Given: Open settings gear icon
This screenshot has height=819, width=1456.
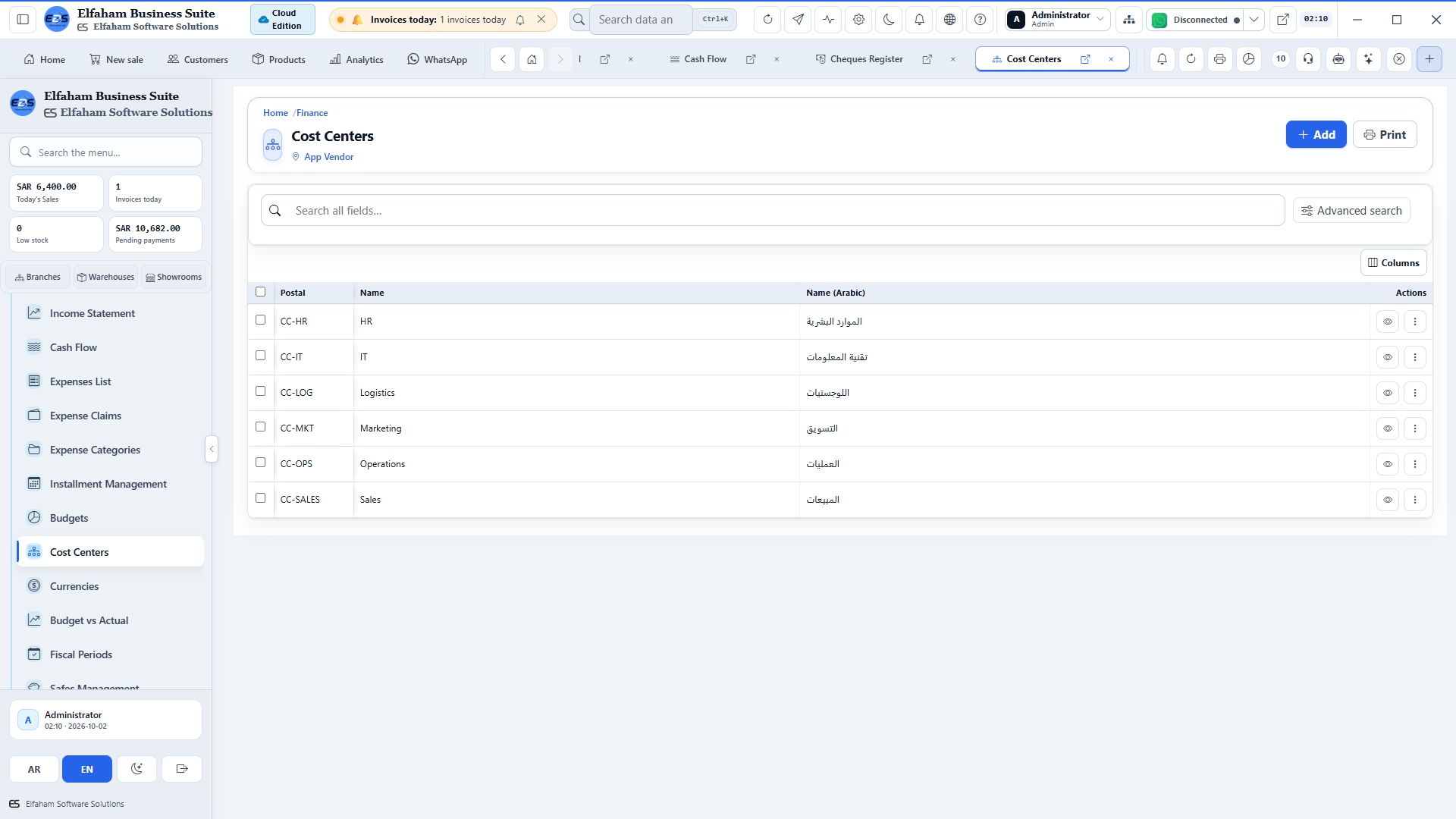Looking at the screenshot, I should pyautogui.click(x=858, y=20).
